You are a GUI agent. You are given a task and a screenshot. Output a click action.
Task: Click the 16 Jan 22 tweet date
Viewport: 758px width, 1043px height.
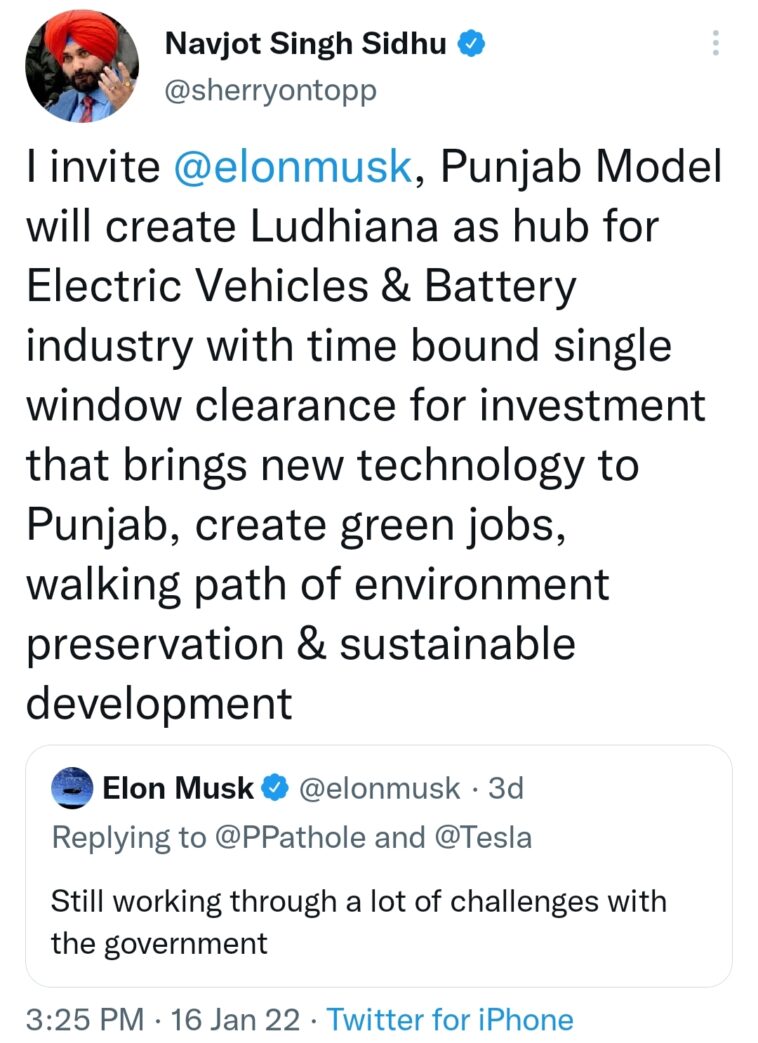click(x=235, y=1019)
